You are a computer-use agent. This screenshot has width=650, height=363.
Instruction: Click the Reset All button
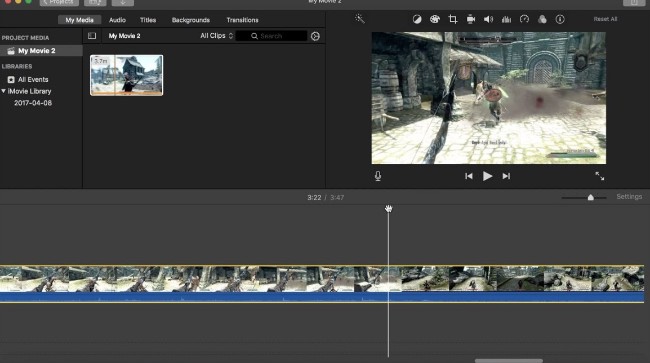(605, 19)
